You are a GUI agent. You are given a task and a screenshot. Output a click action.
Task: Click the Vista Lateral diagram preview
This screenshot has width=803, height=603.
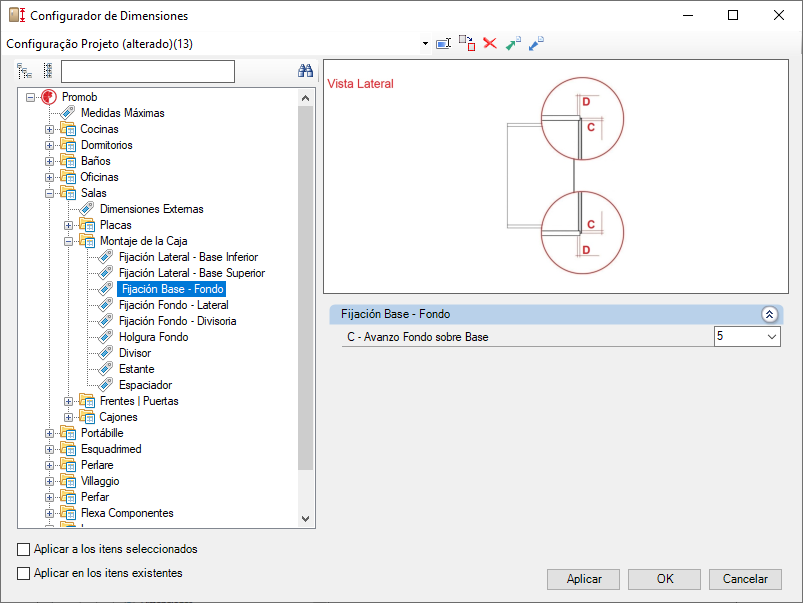point(556,177)
